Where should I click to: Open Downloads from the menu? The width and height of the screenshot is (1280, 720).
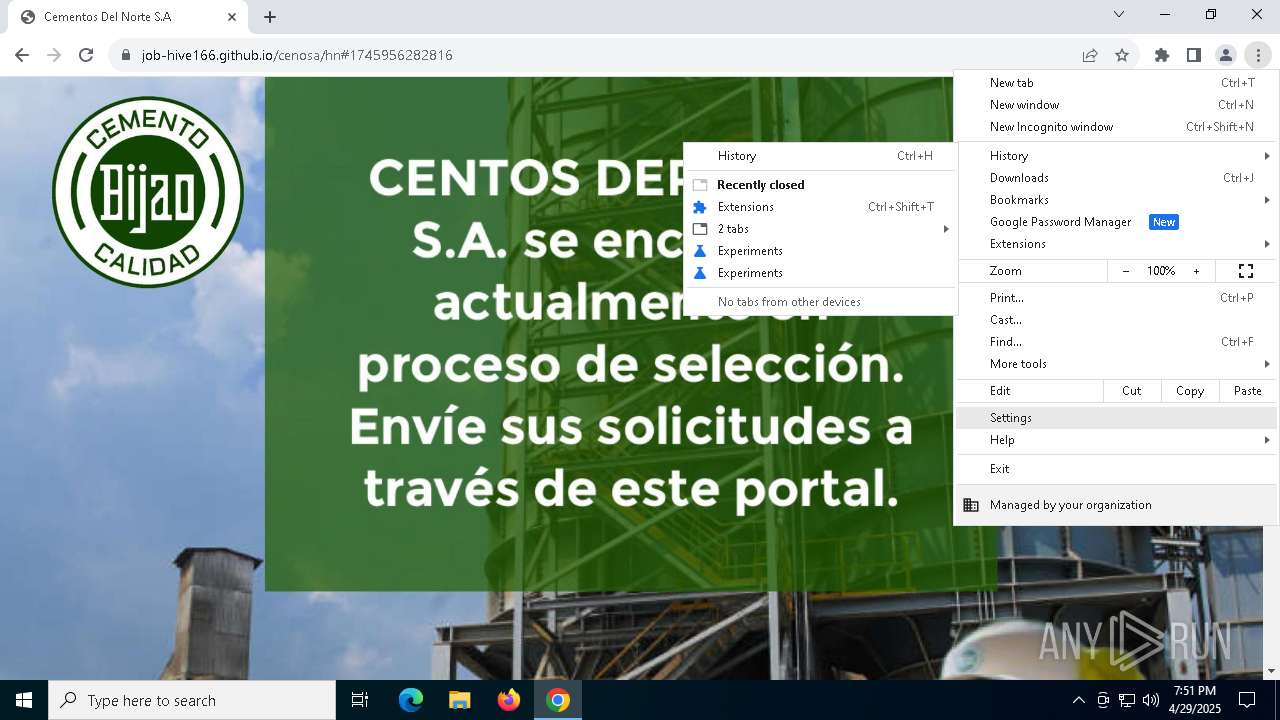coord(1116,178)
